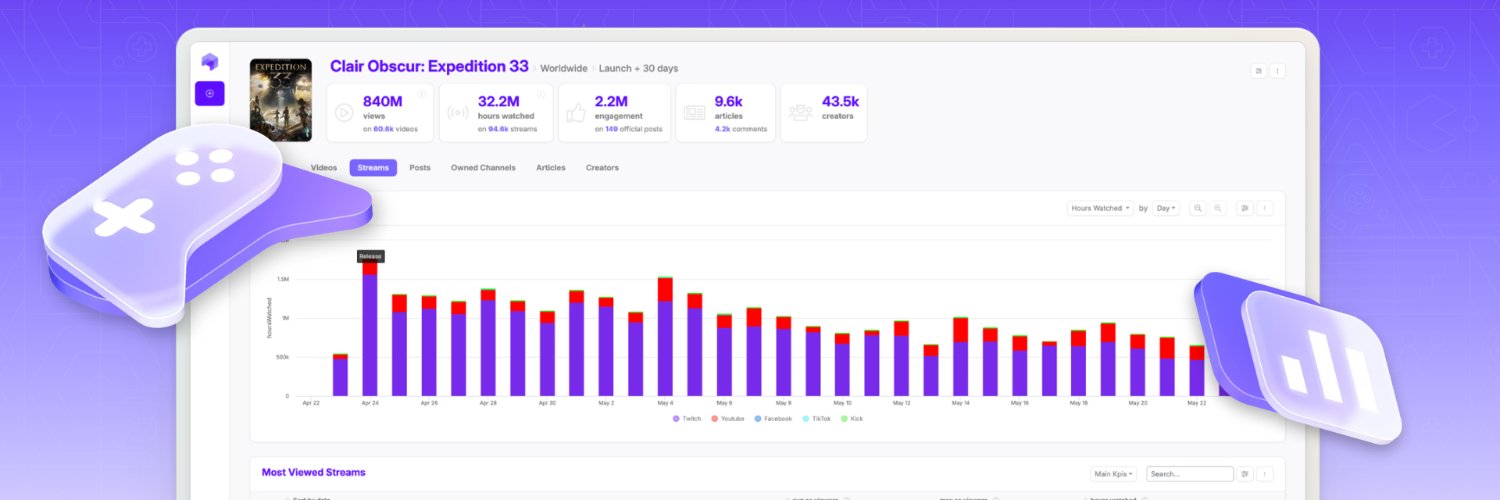The width and height of the screenshot is (1500, 500).
Task: Click the info icon on views card
Action: [x=422, y=94]
